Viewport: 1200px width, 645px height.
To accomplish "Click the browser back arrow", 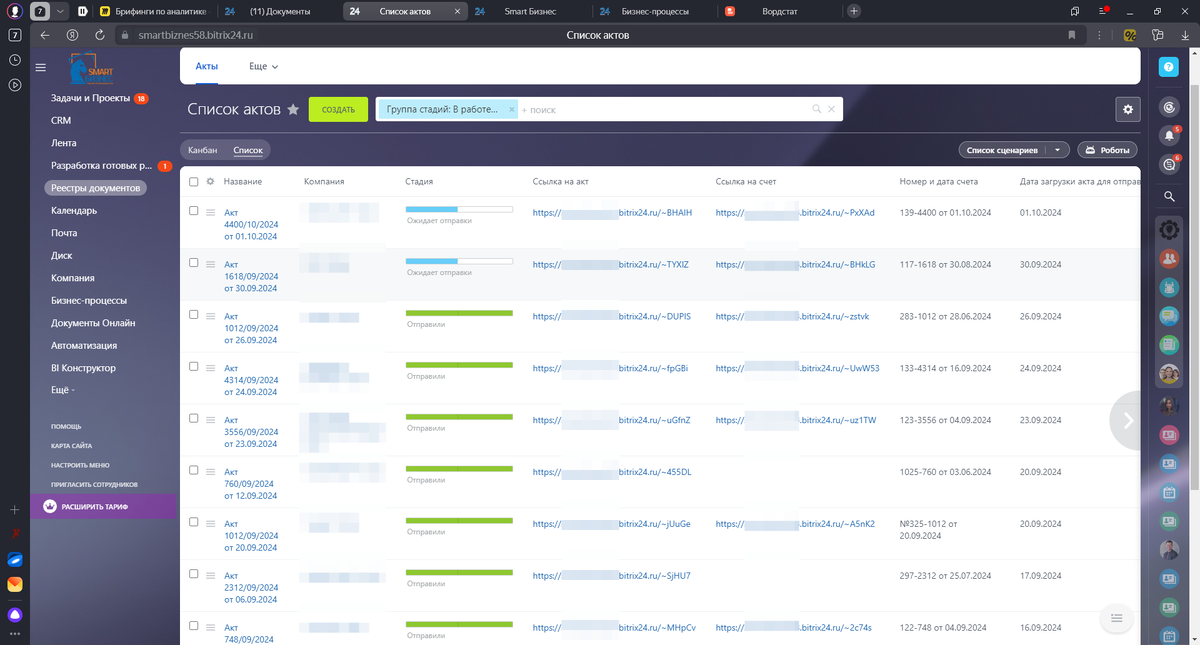I will 45,35.
